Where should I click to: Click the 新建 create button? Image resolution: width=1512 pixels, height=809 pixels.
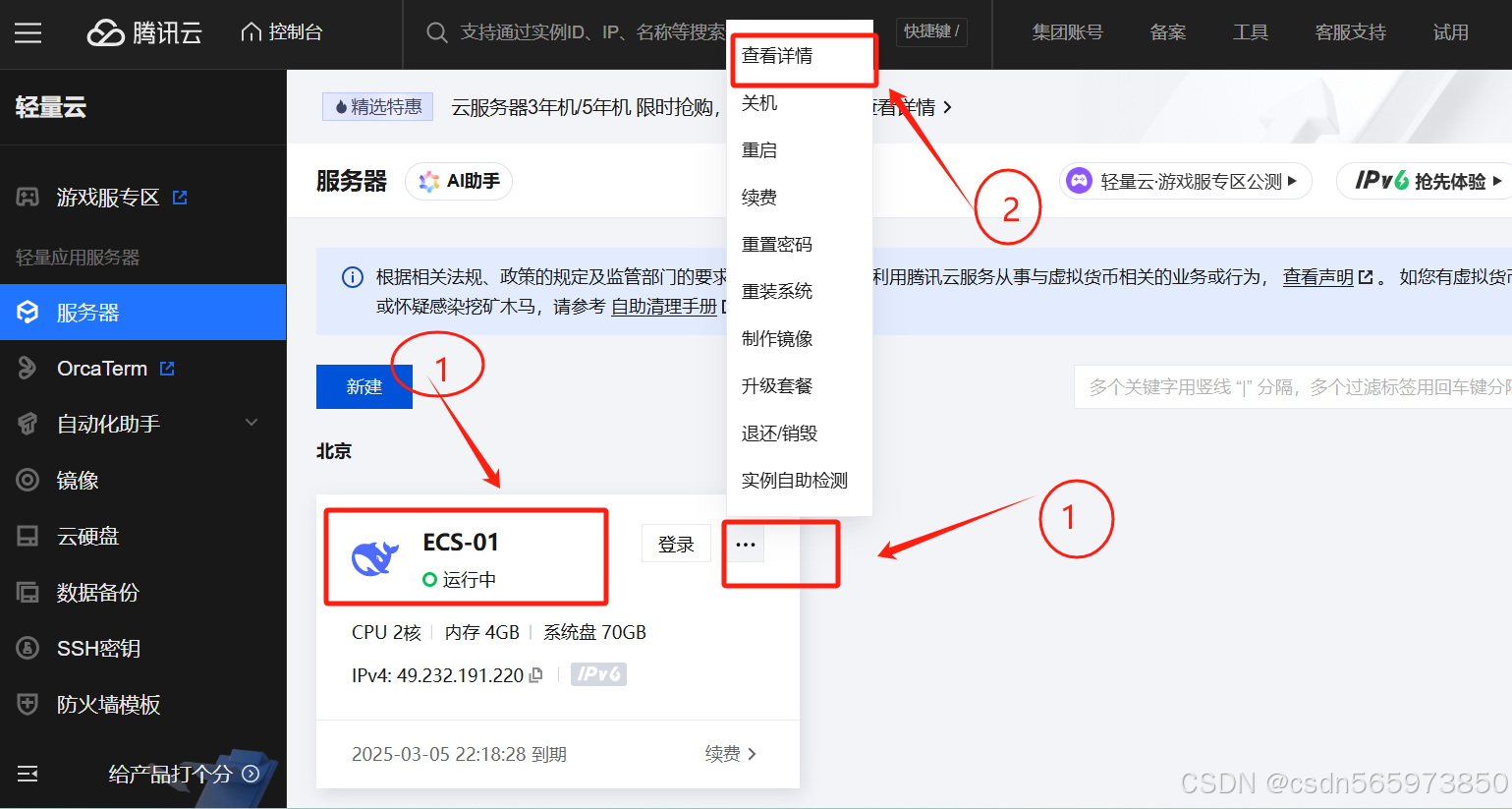point(364,386)
